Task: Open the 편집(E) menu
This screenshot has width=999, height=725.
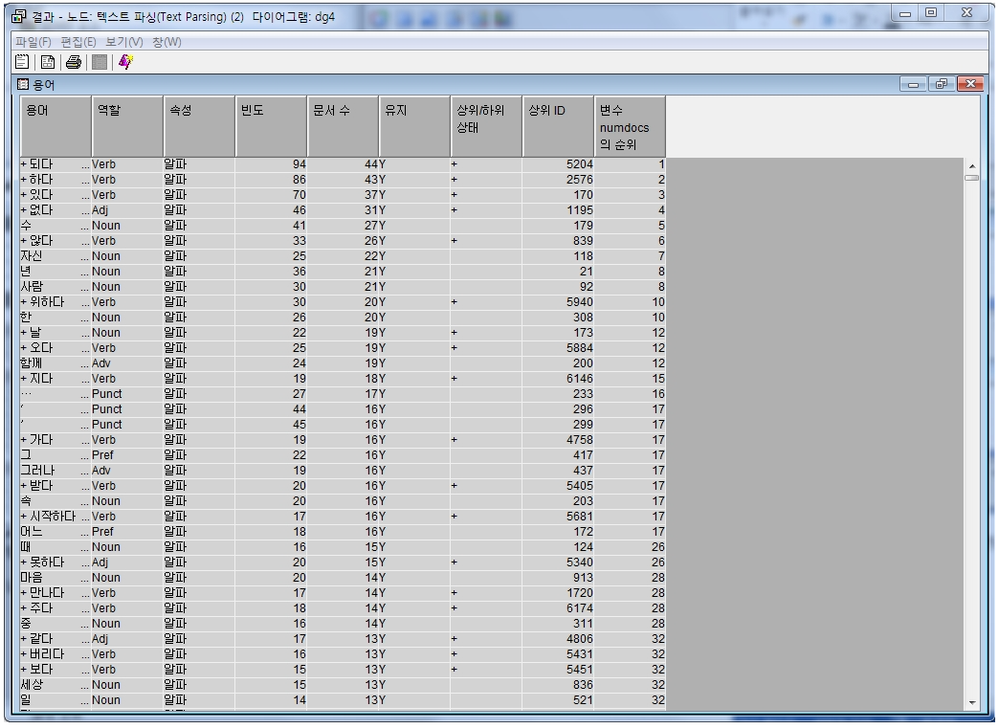Action: [x=79, y=42]
